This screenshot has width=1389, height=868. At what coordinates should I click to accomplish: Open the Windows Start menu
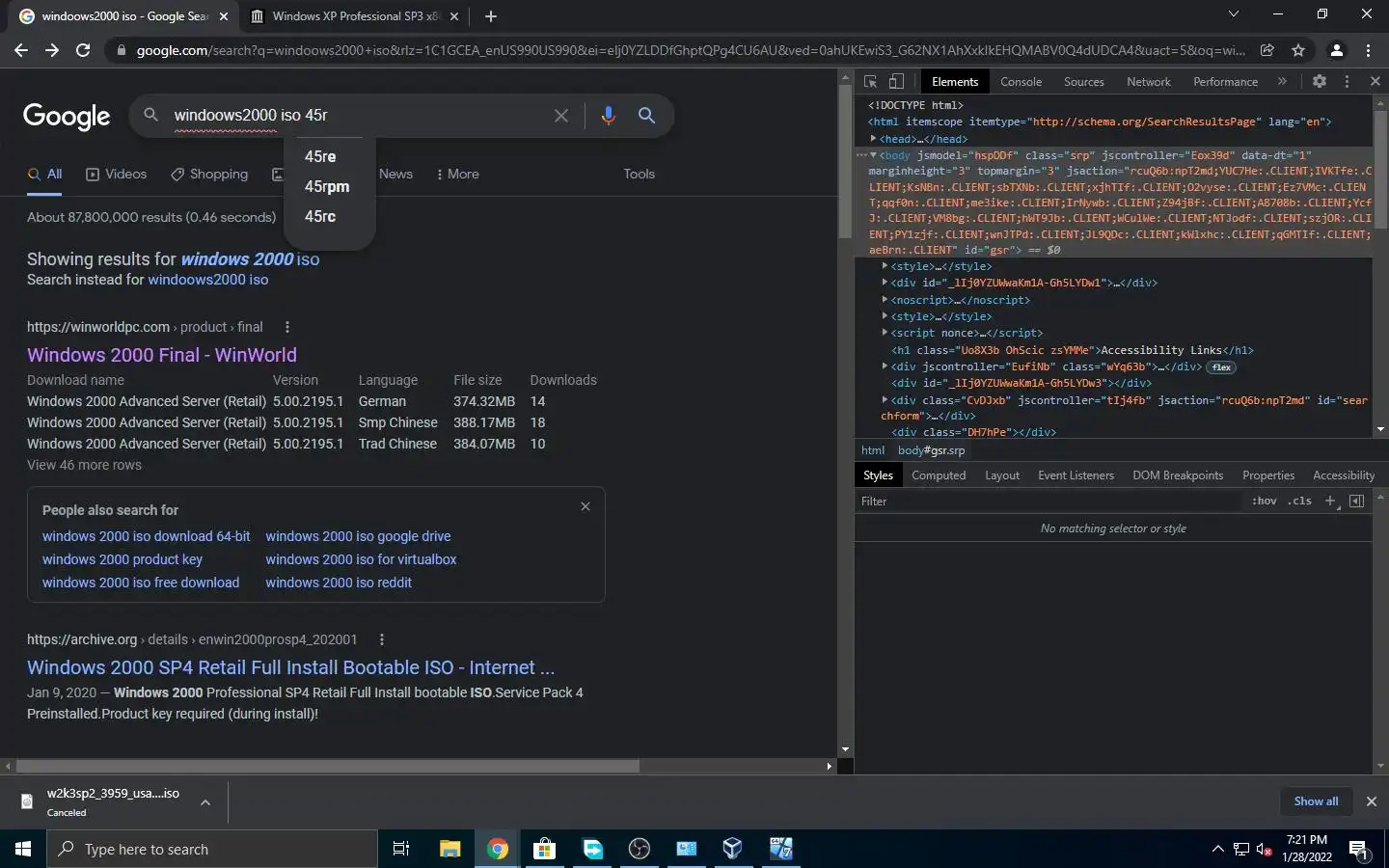(x=23, y=849)
